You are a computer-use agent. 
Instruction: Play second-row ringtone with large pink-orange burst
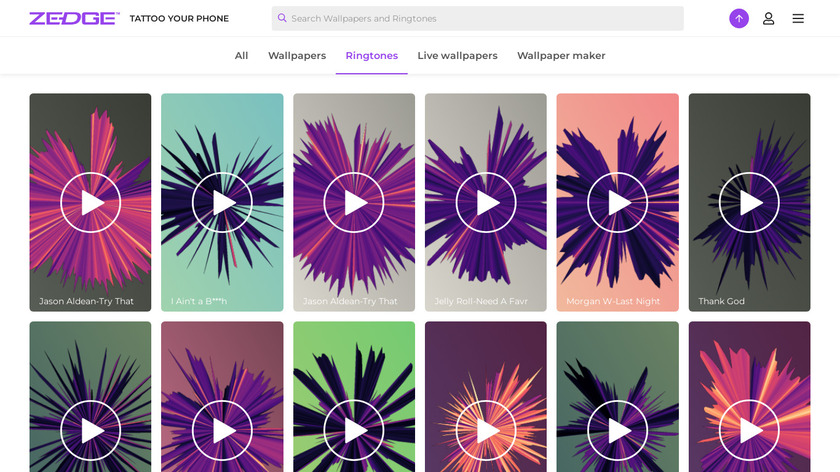[x=749, y=430]
